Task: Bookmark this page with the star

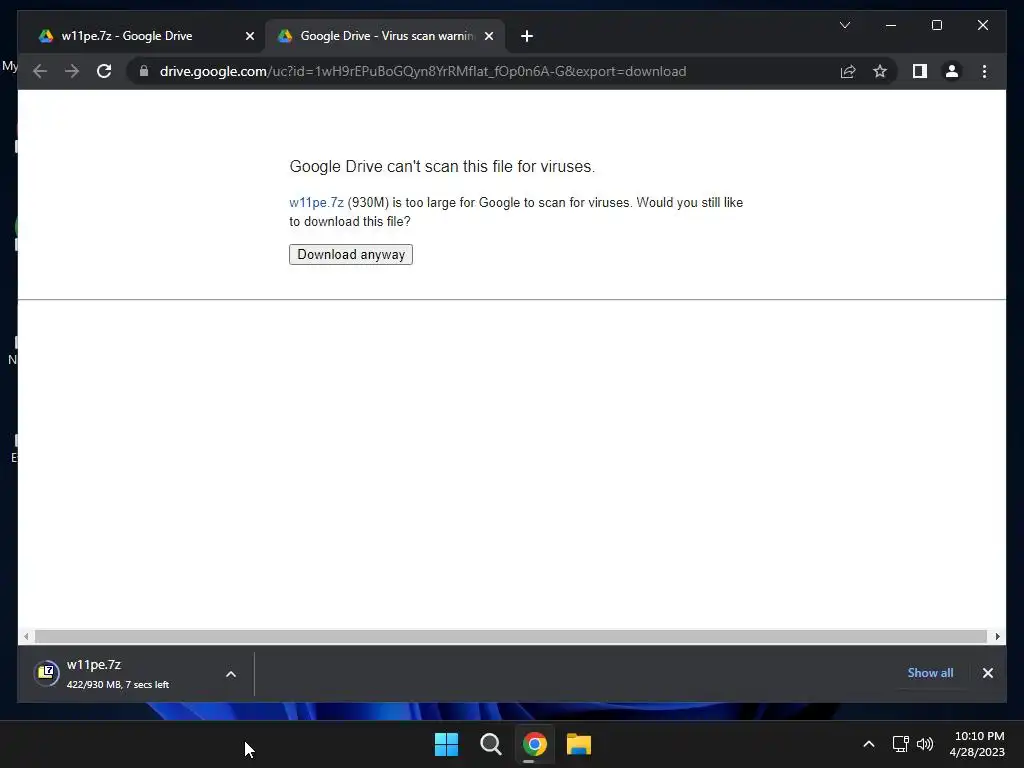Action: tap(880, 71)
